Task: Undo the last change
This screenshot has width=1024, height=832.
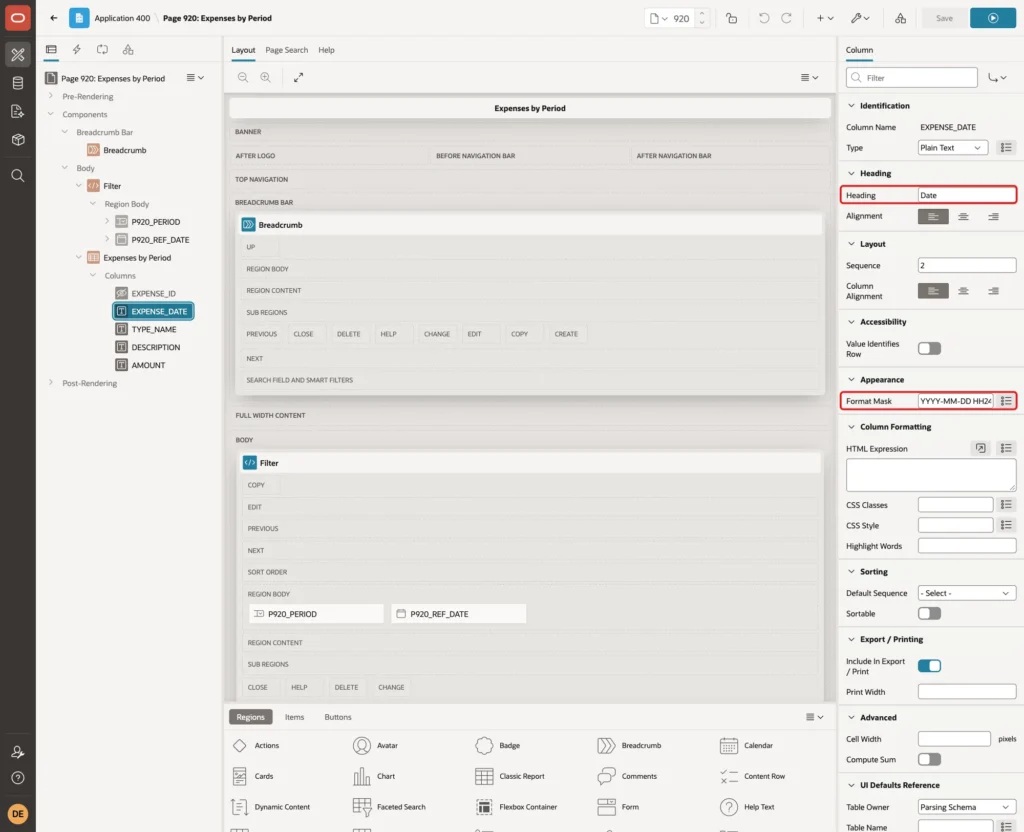Action: [763, 18]
